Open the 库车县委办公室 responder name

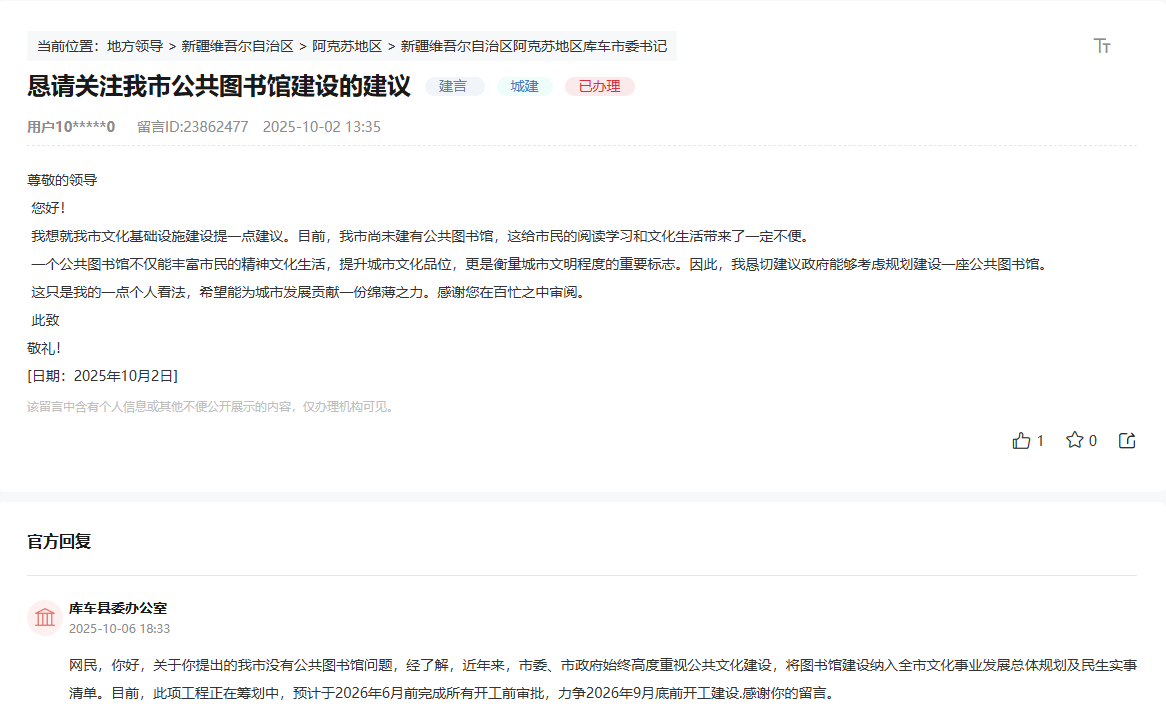coord(118,608)
